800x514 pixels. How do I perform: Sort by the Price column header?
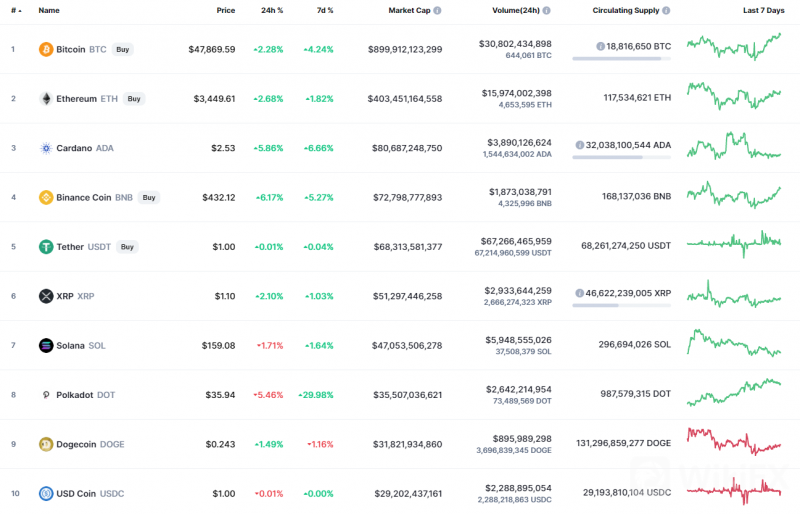225,10
